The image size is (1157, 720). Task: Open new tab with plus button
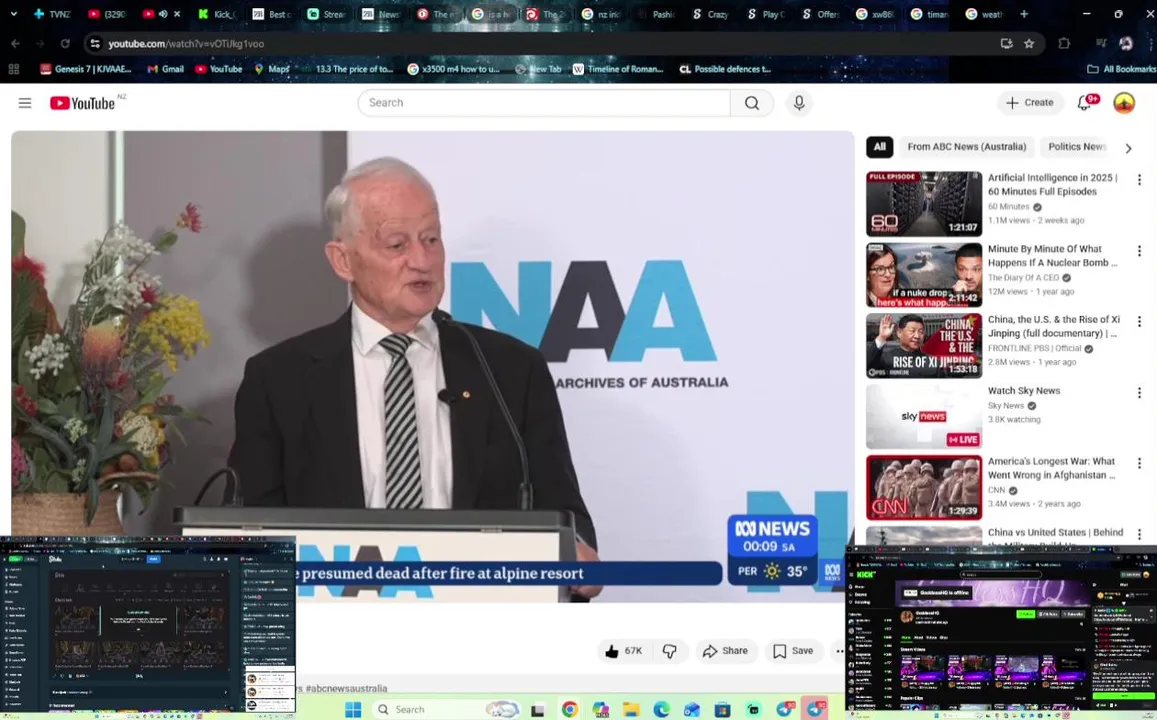pos(1023,14)
